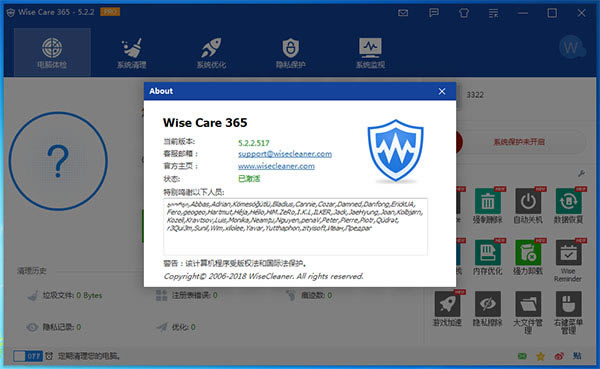Click the wrench settings icon above tools
This screenshot has height=369, width=600.
coord(581,174)
